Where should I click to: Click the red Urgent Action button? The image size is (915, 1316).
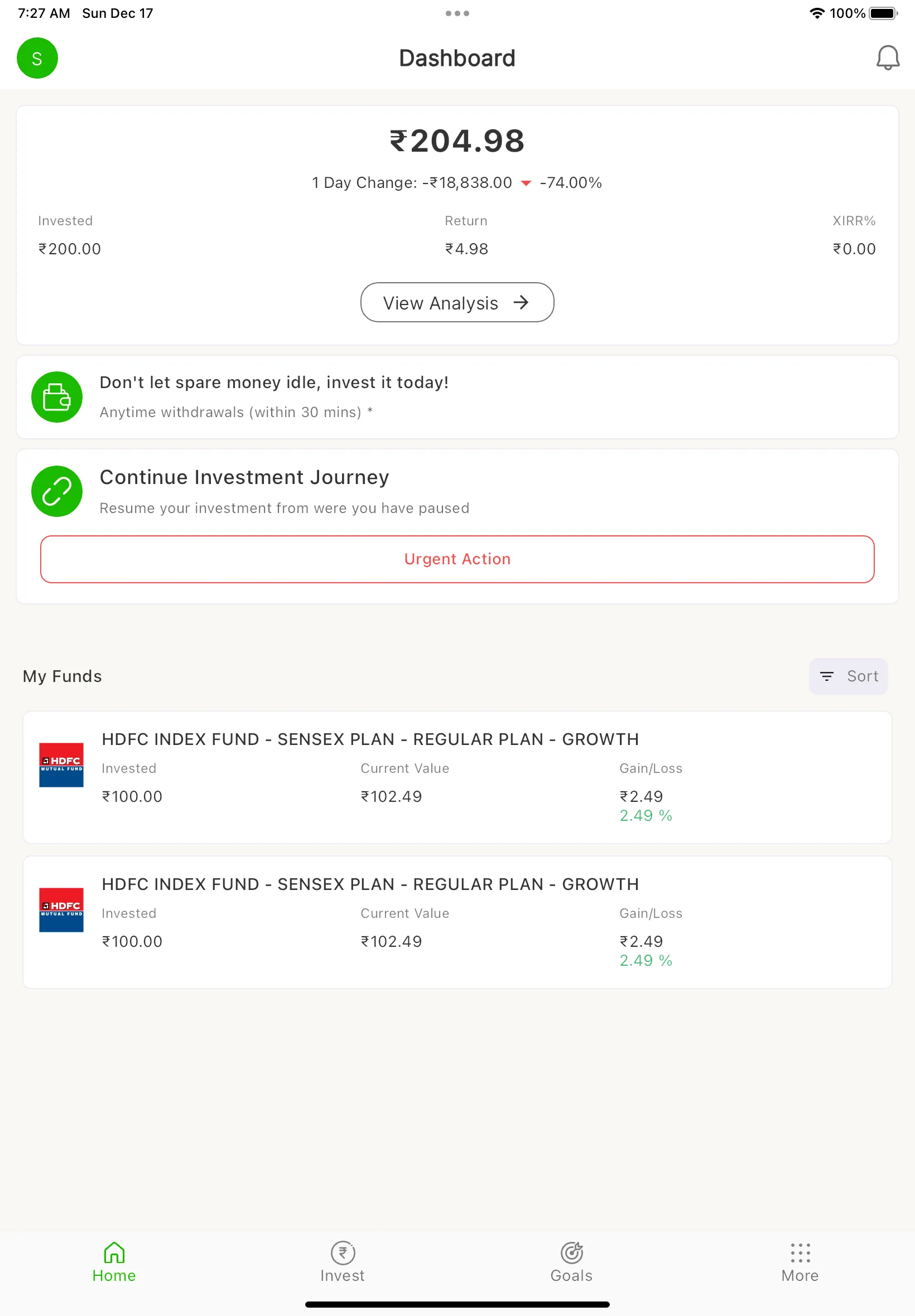[x=457, y=559]
